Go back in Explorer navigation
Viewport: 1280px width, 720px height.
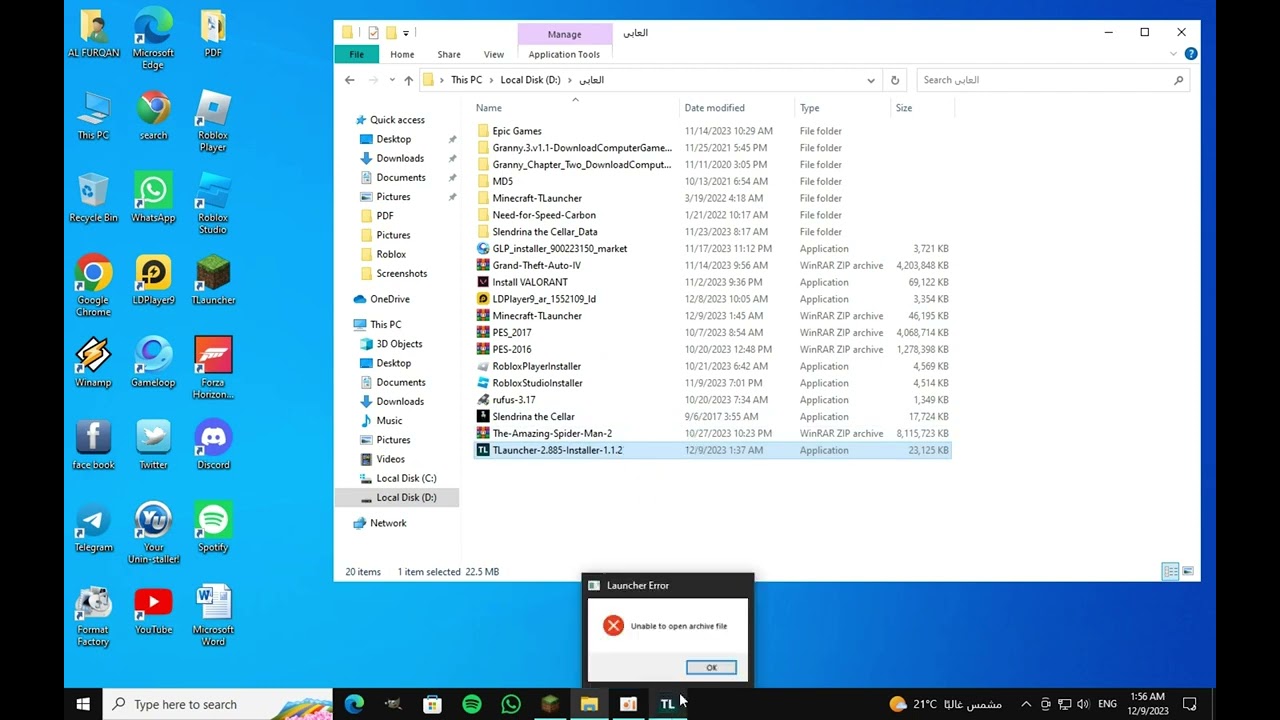pyautogui.click(x=349, y=80)
